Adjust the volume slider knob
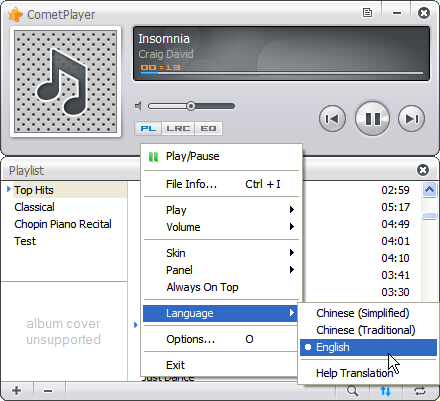 [191, 106]
